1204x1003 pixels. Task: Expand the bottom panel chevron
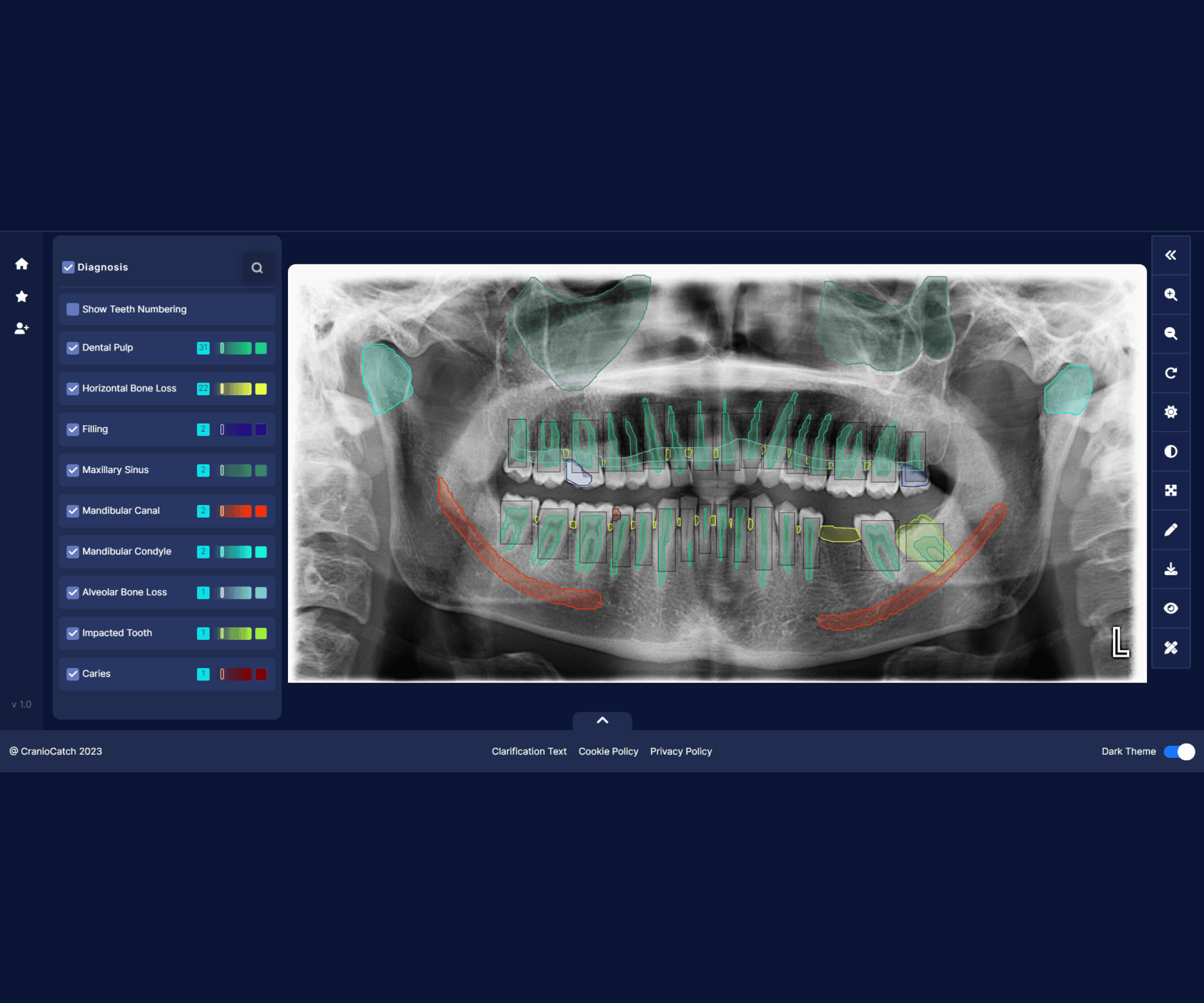(x=603, y=721)
